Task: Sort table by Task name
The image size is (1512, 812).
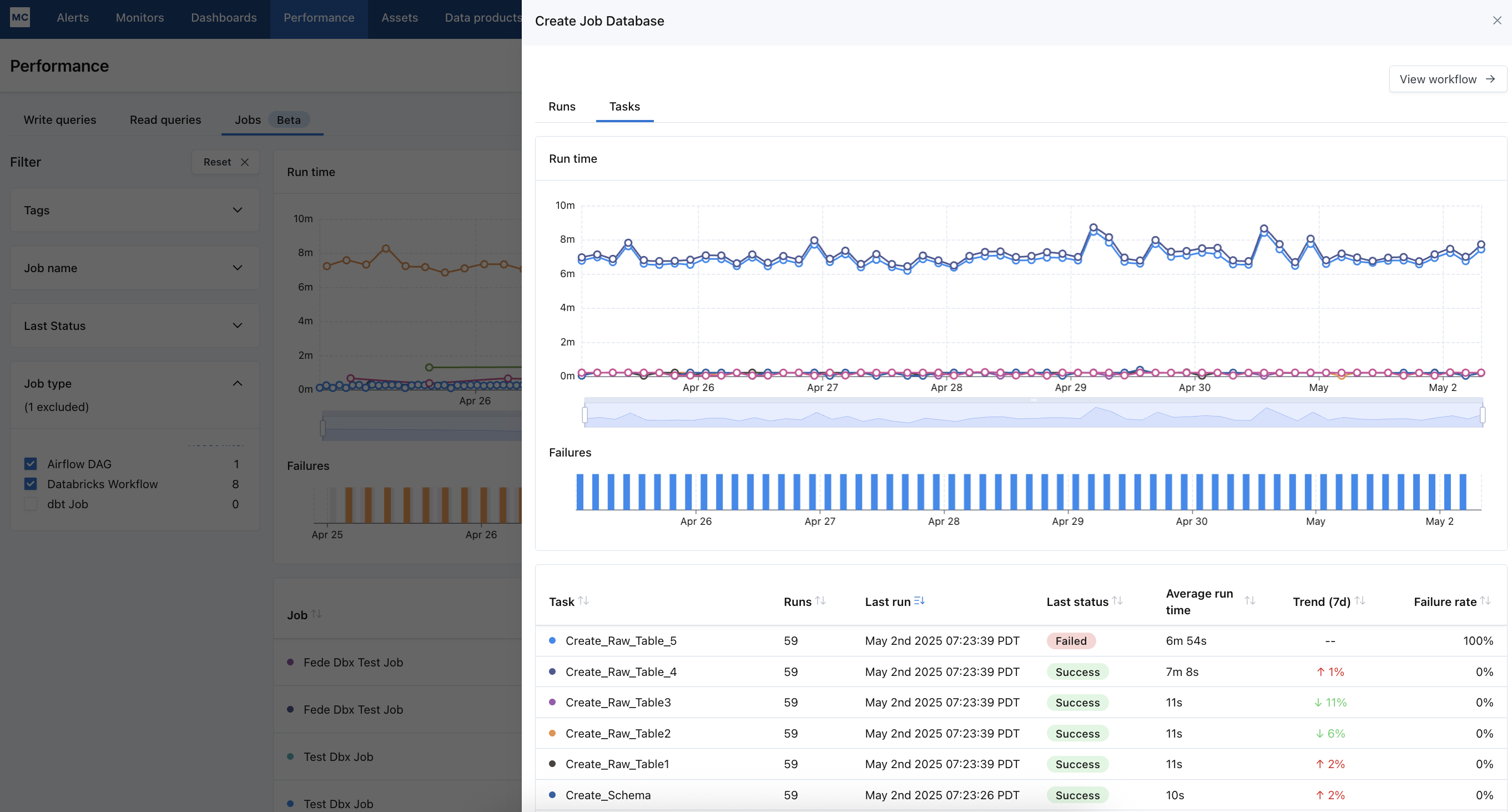Action: pos(583,600)
